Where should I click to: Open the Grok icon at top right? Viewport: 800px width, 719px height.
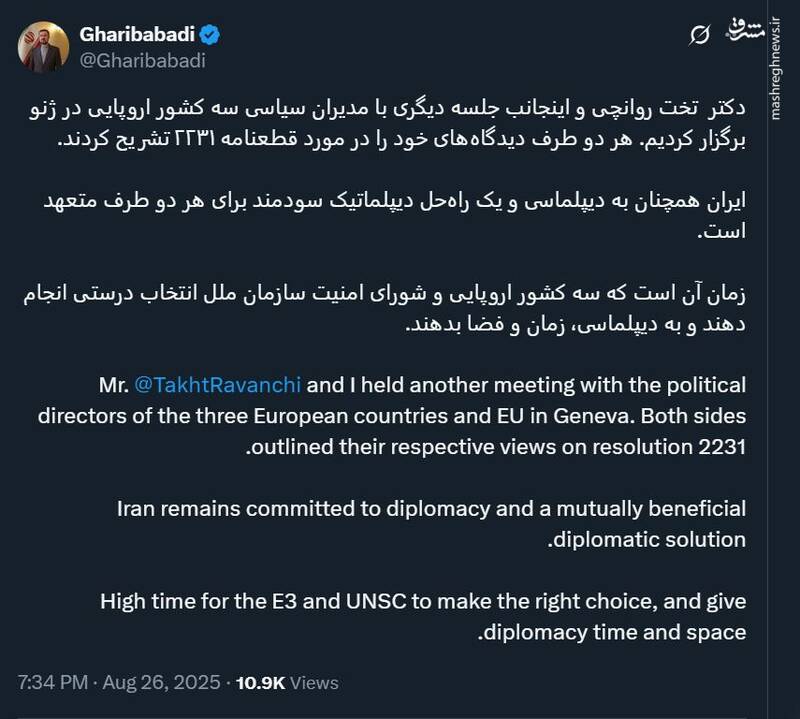click(x=701, y=35)
